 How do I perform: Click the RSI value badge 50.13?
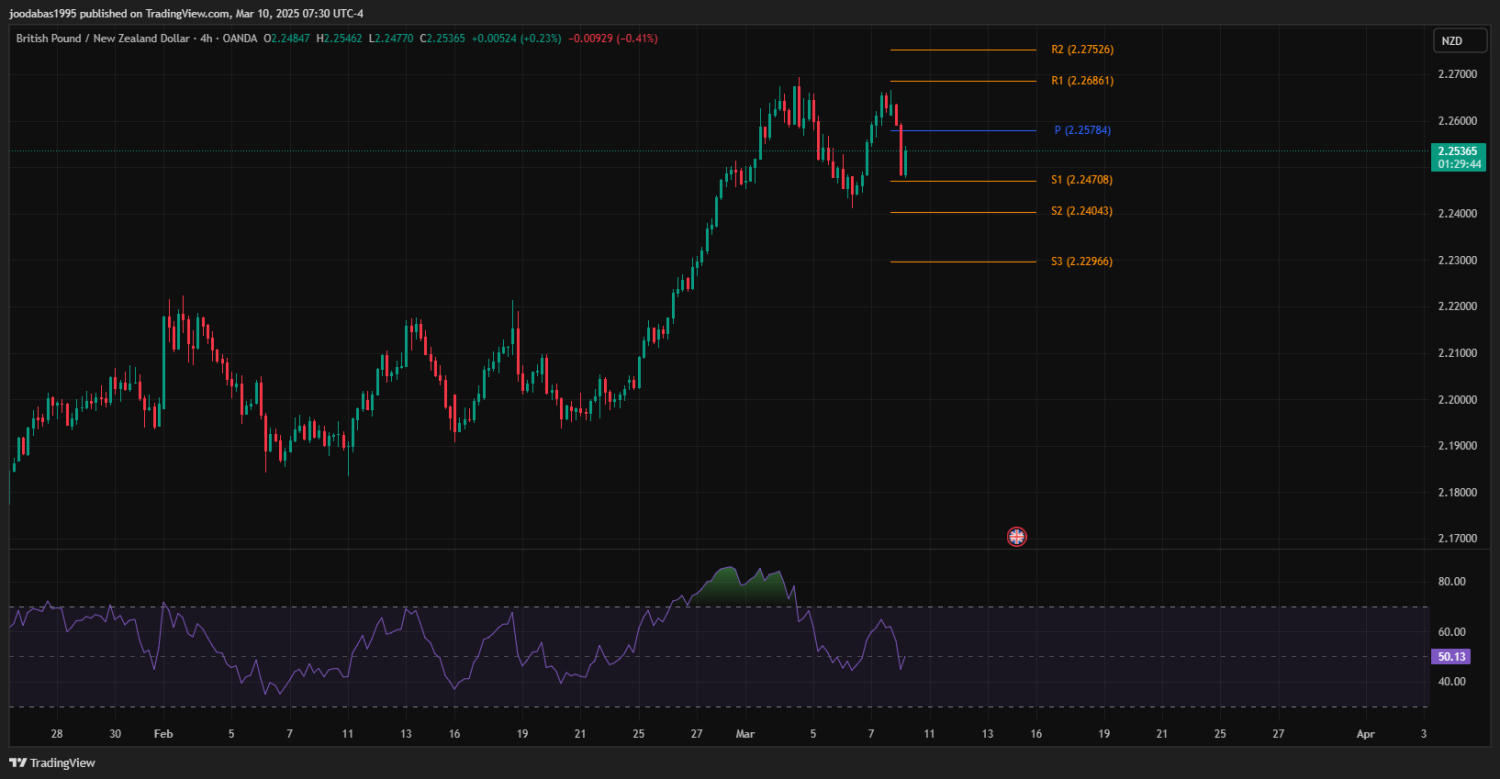[x=1449, y=657]
